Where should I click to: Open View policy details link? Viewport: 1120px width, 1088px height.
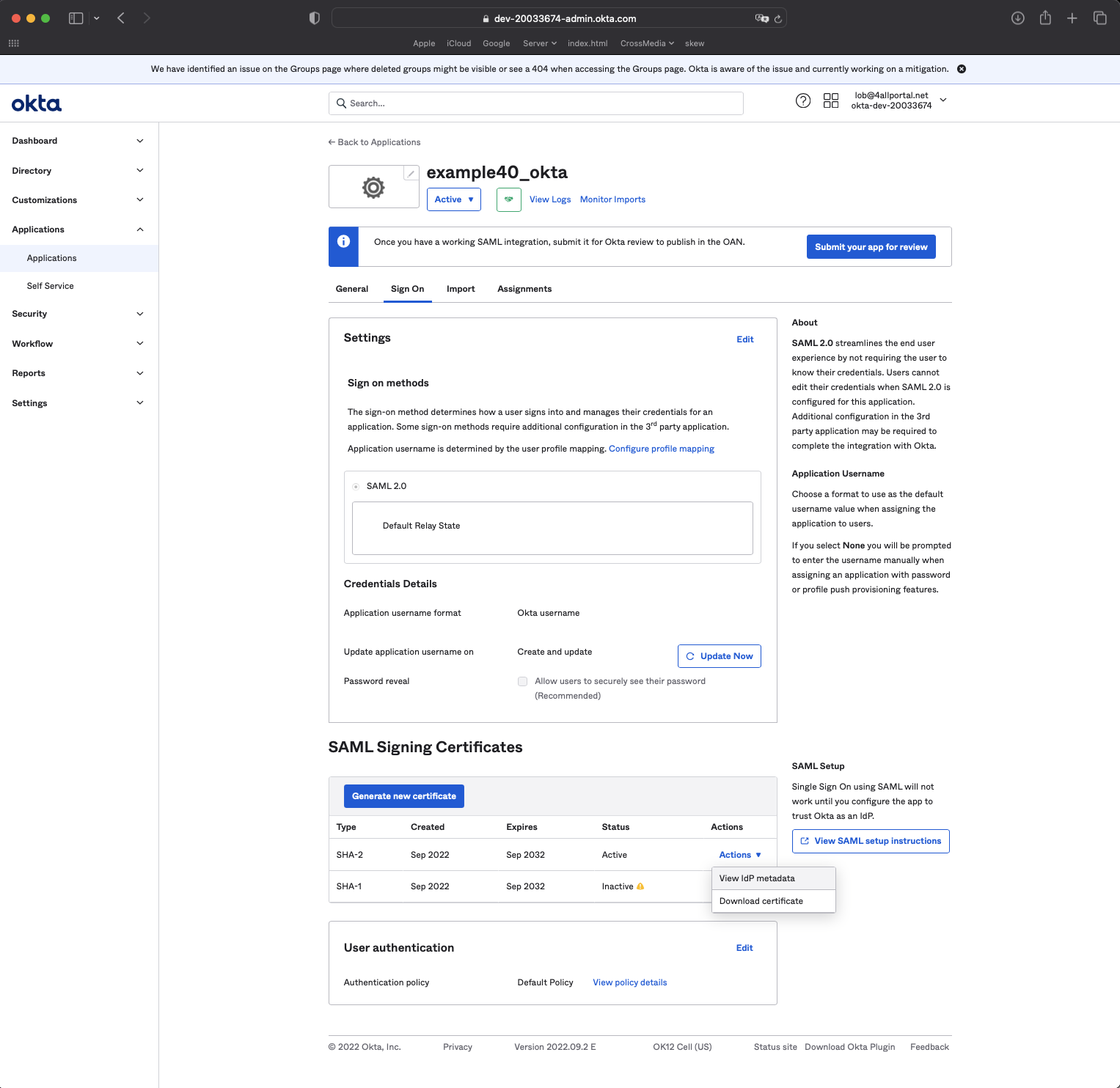click(630, 982)
